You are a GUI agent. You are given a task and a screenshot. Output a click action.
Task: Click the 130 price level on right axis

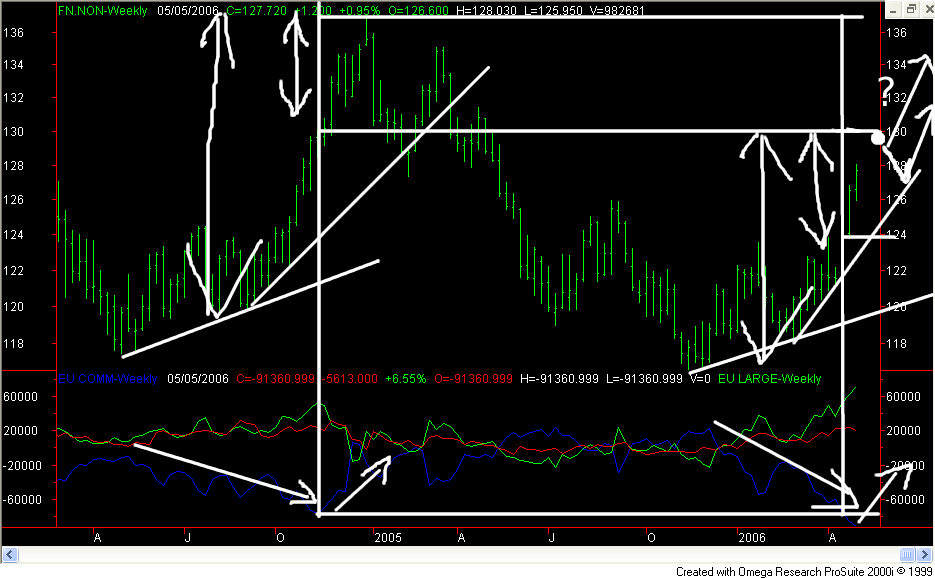click(x=898, y=131)
